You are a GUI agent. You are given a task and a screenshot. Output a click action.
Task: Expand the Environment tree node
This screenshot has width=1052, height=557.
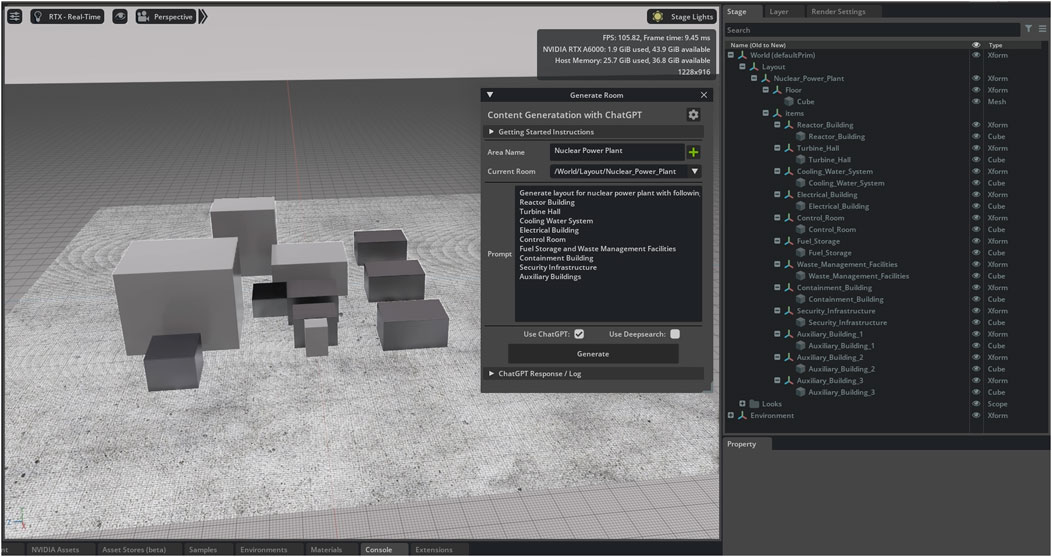tap(731, 415)
